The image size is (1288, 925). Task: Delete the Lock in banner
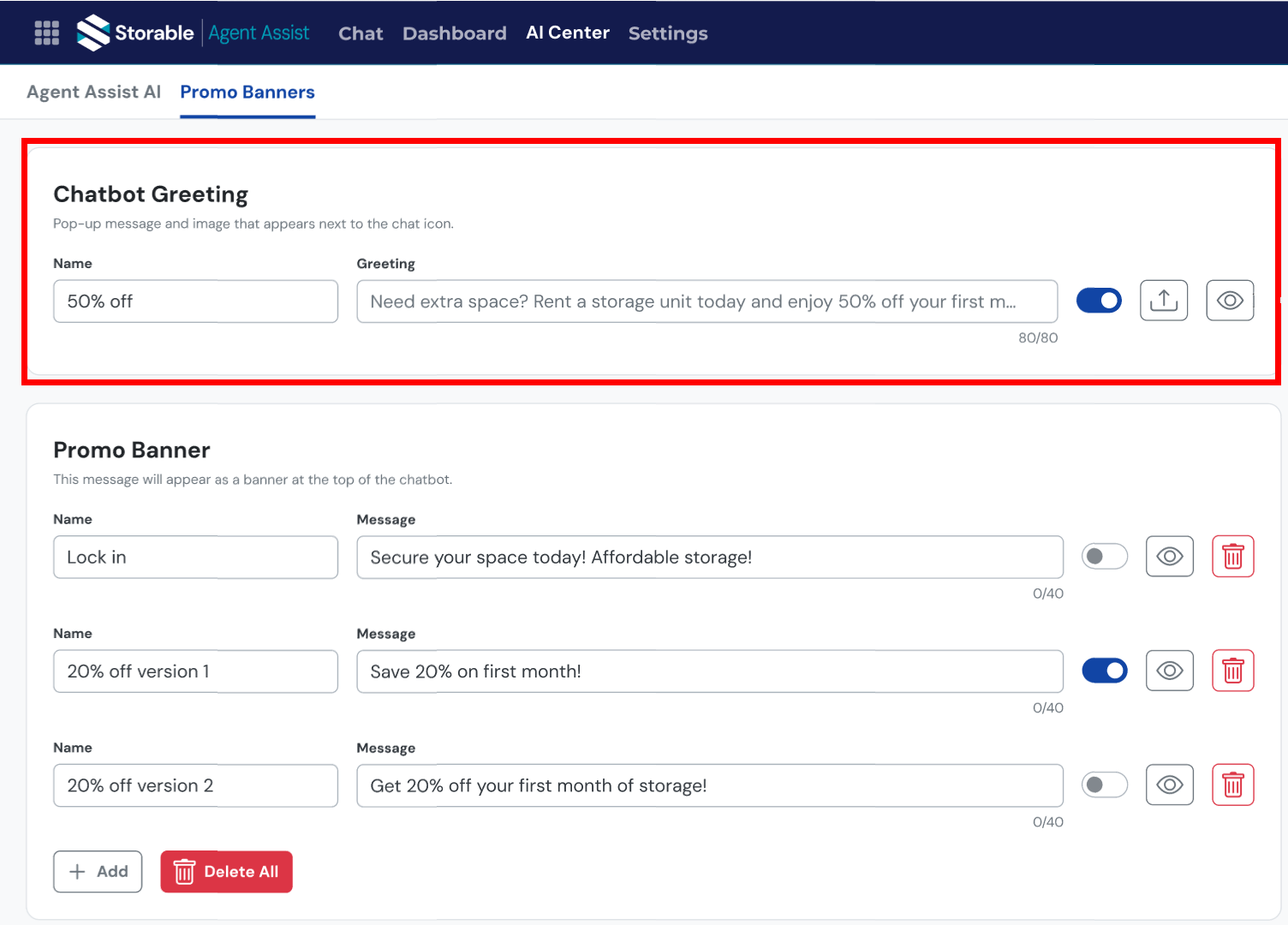point(1232,557)
